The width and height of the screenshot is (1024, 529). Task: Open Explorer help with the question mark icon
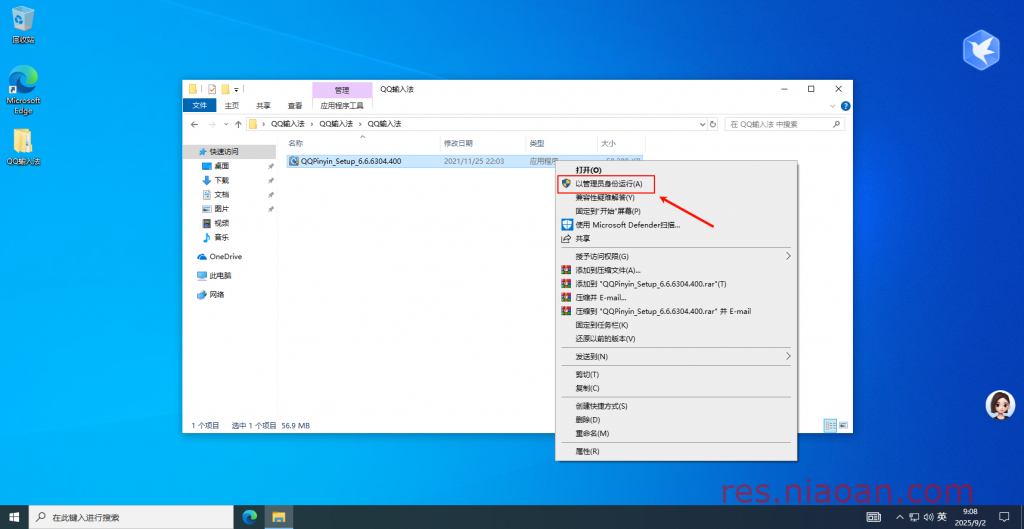[x=845, y=106]
